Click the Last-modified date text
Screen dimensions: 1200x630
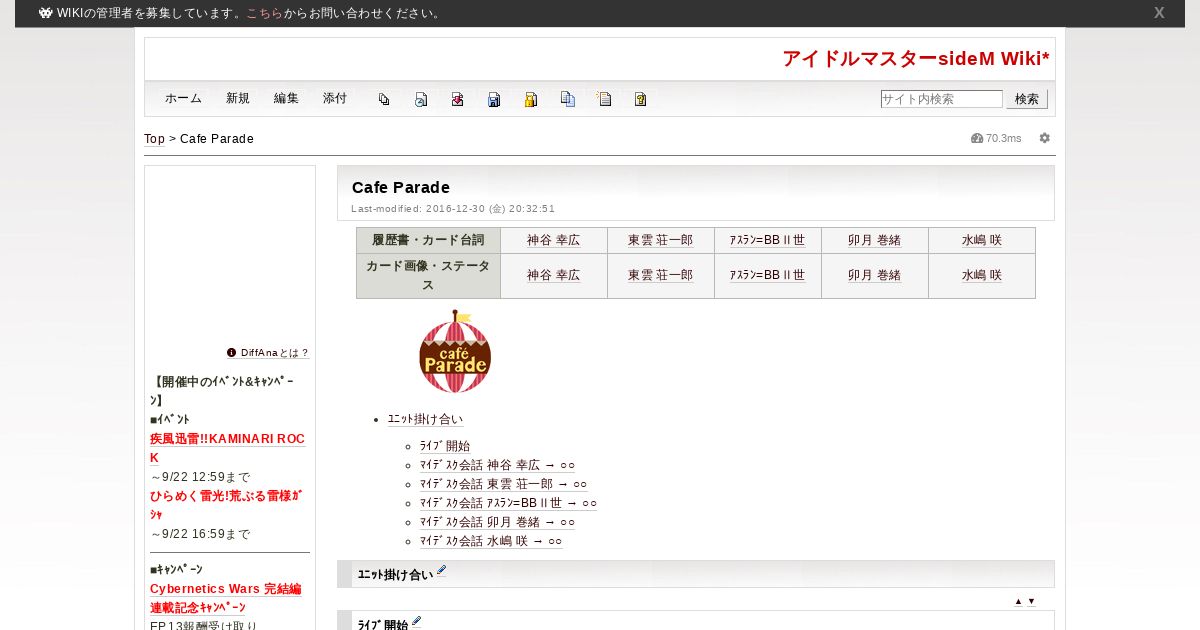[453, 209]
